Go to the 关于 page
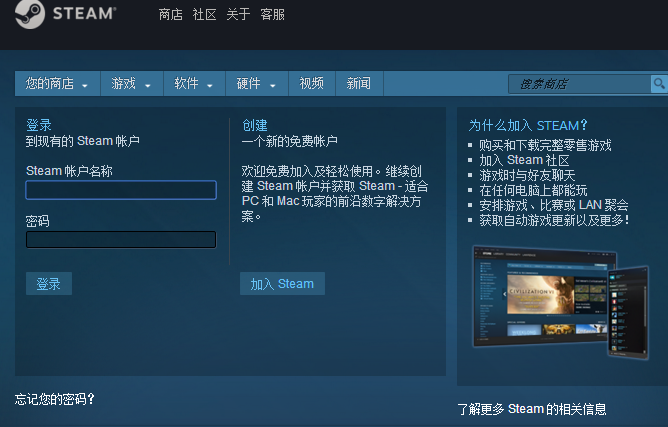 [238, 14]
